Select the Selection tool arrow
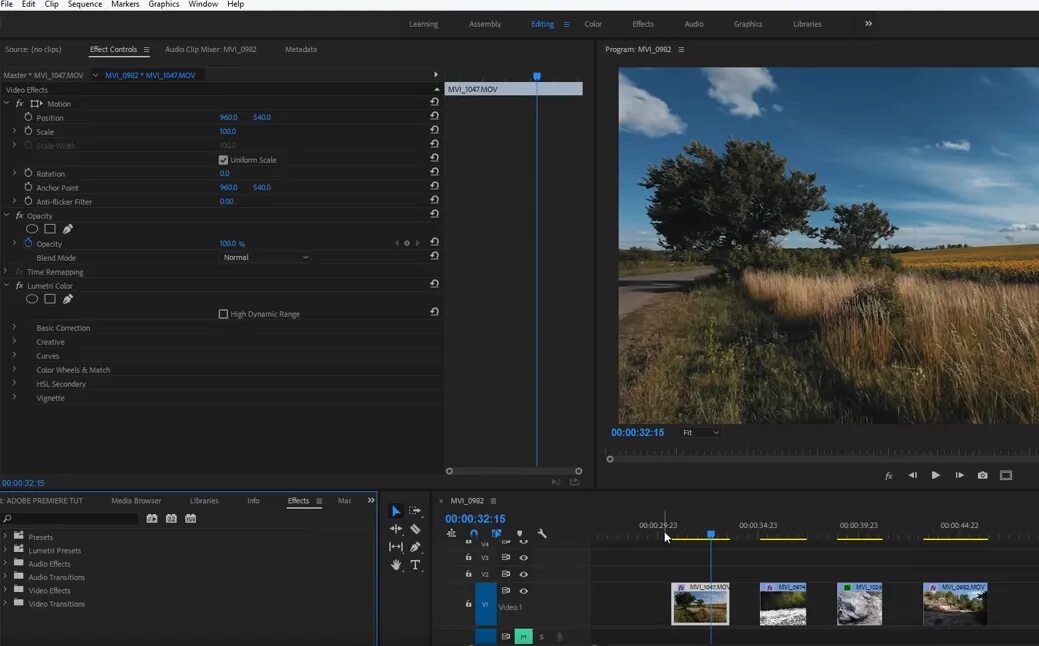 (x=396, y=511)
